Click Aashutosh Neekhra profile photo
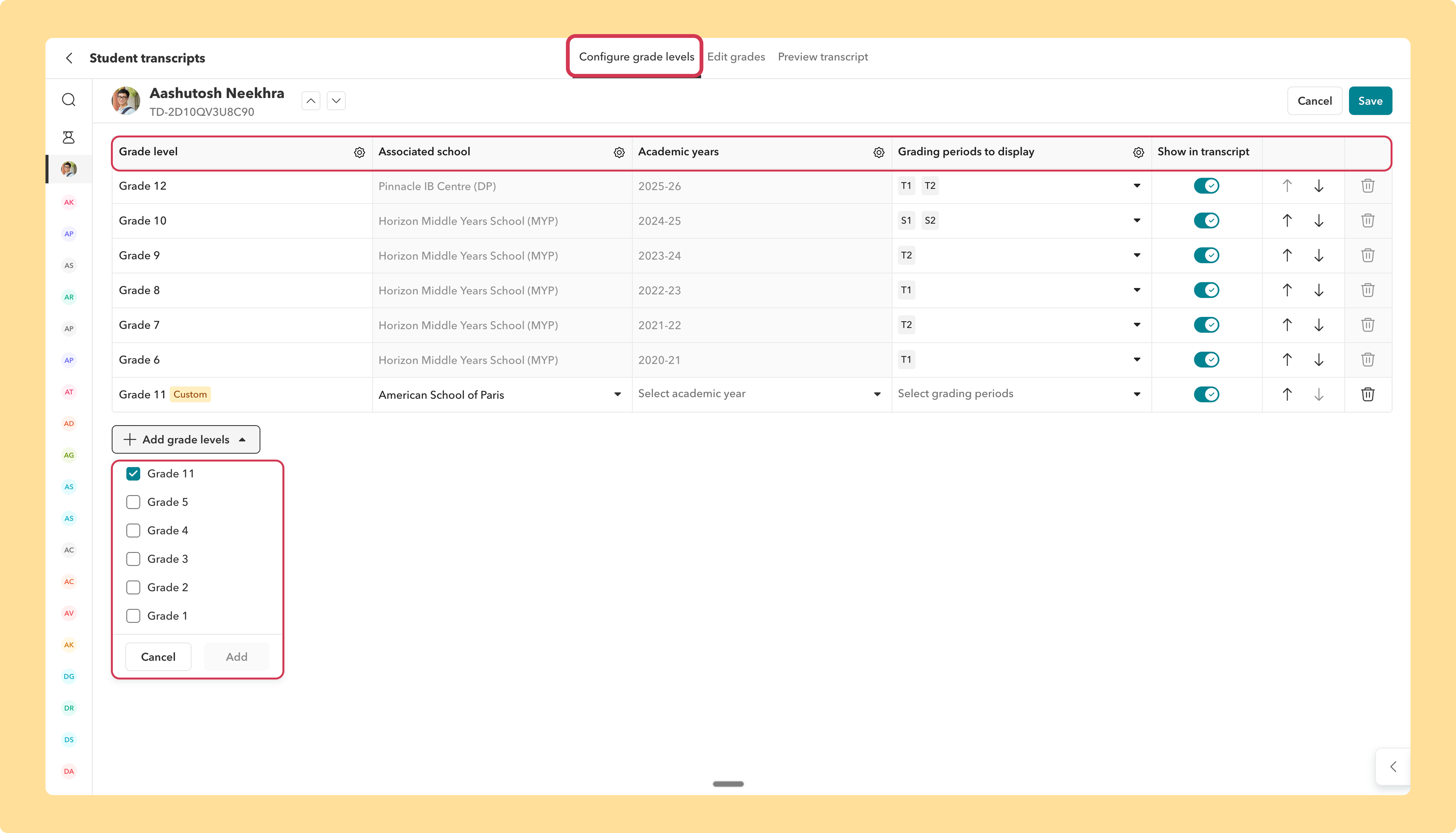This screenshot has height=833, width=1456. tap(126, 101)
